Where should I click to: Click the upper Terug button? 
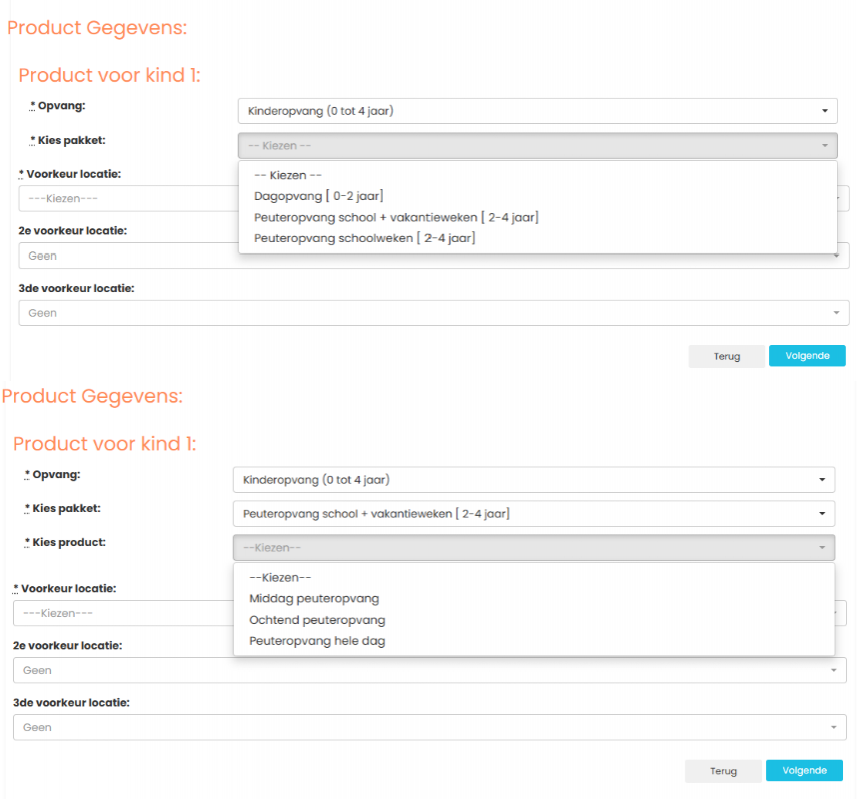click(726, 356)
